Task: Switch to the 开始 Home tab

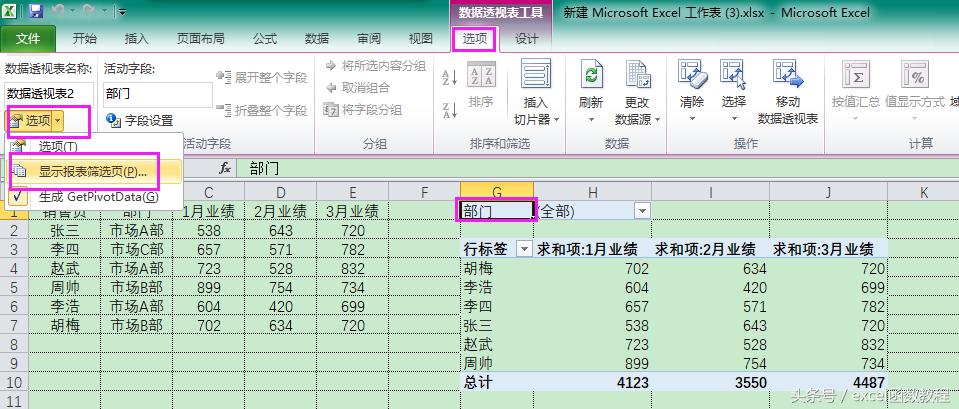Action: tap(84, 39)
